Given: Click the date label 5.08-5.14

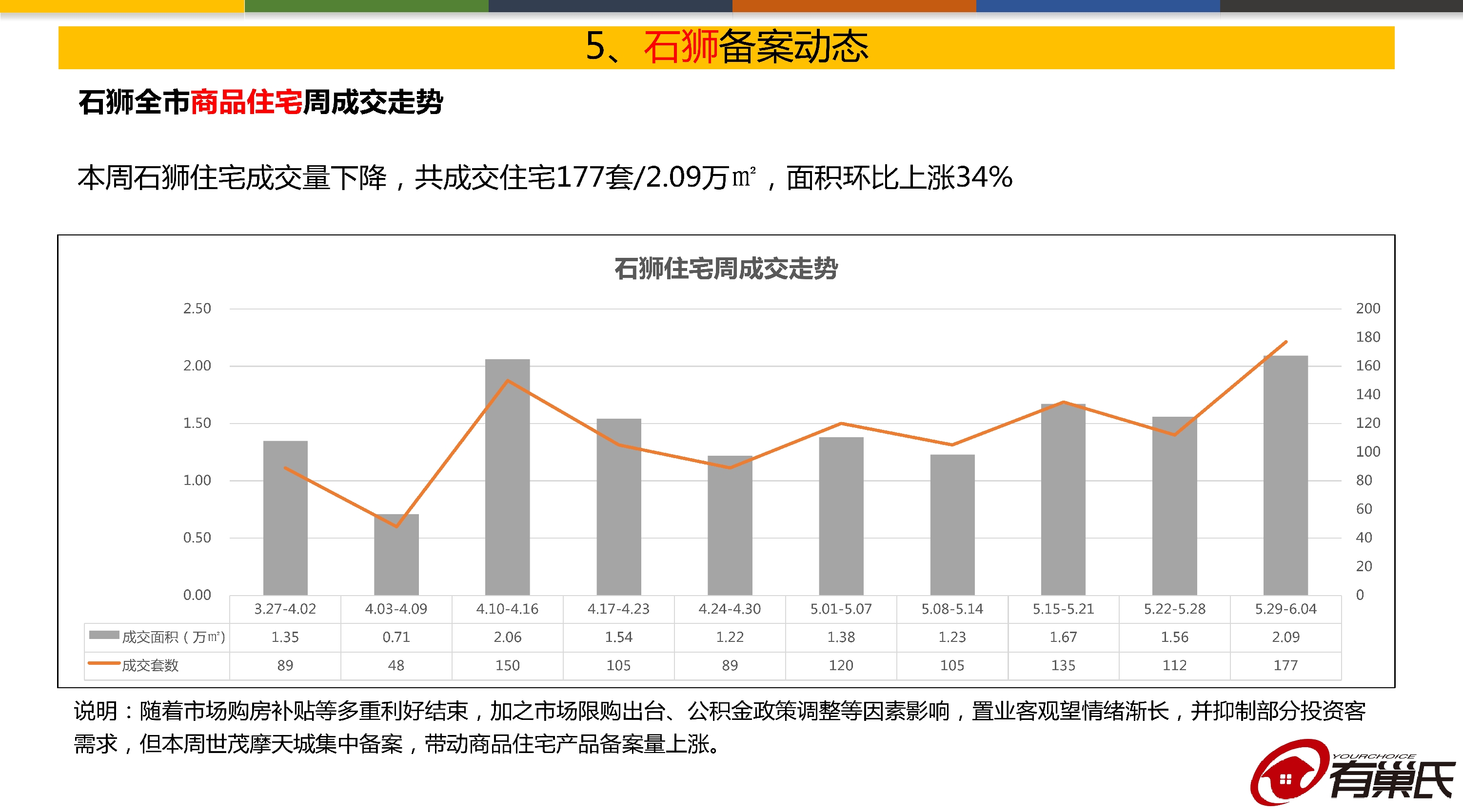Looking at the screenshot, I should [952, 609].
